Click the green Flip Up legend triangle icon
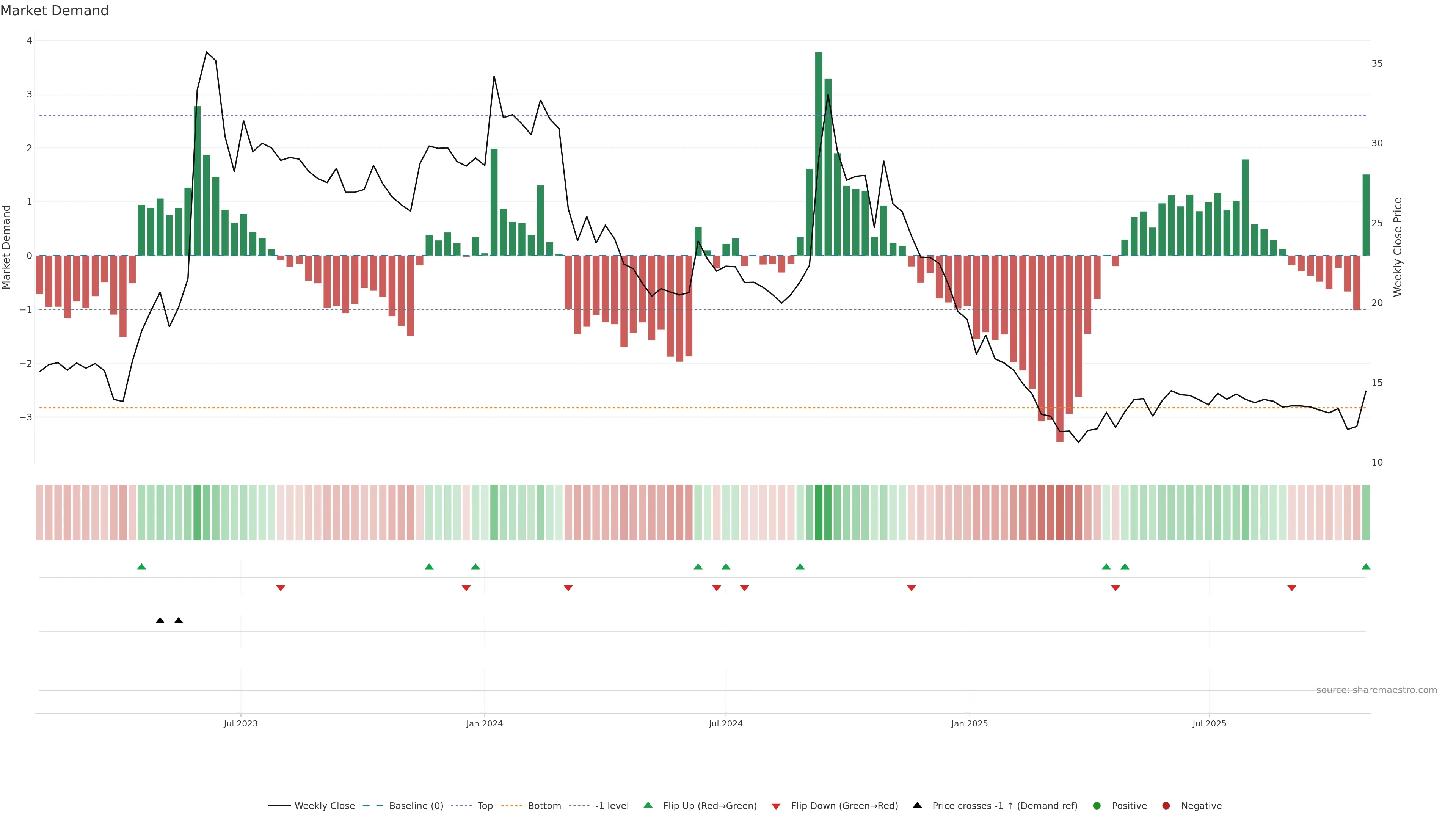 (x=648, y=805)
